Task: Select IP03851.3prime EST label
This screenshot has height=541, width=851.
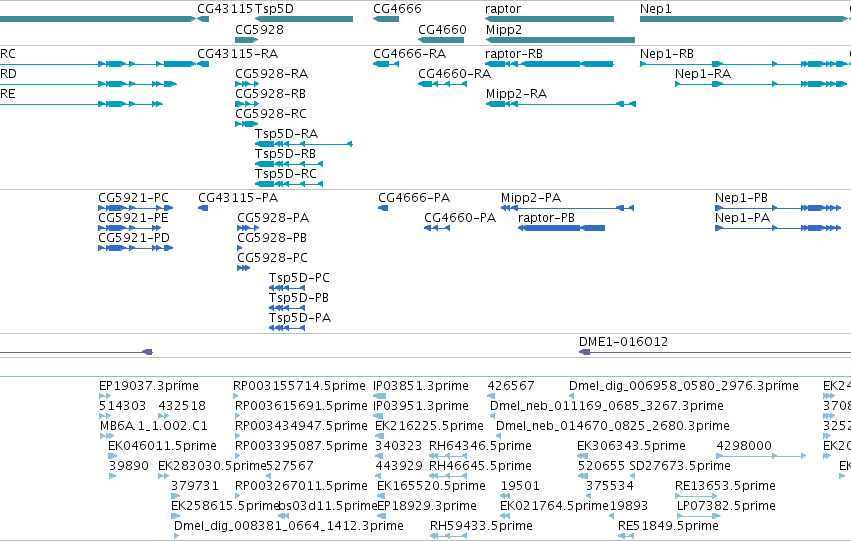Action: [x=421, y=386]
